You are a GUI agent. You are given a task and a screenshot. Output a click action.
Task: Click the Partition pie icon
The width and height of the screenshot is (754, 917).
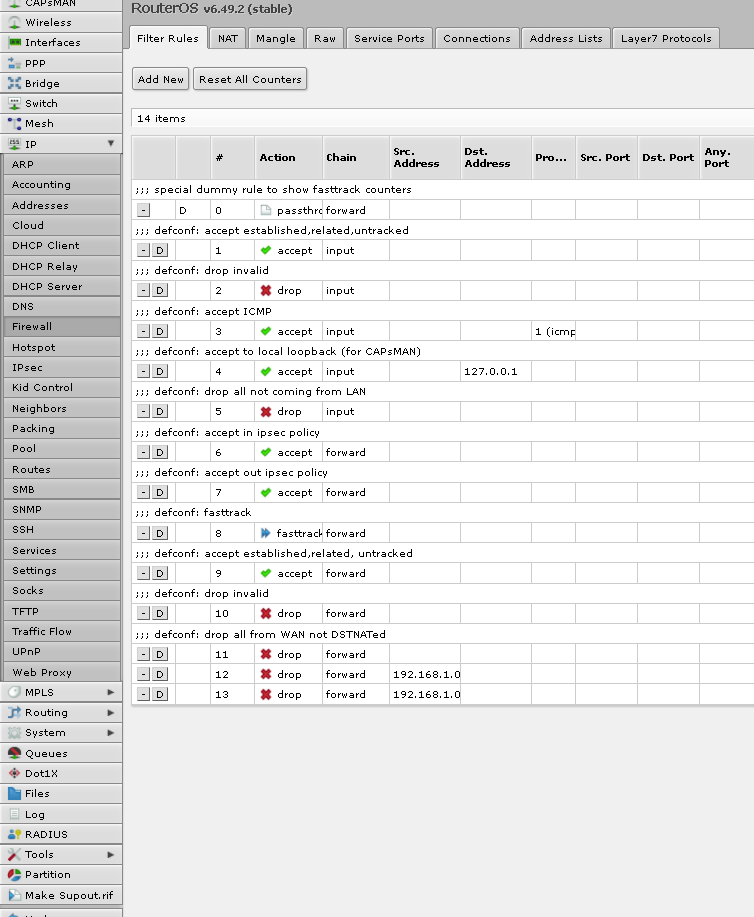coord(14,875)
